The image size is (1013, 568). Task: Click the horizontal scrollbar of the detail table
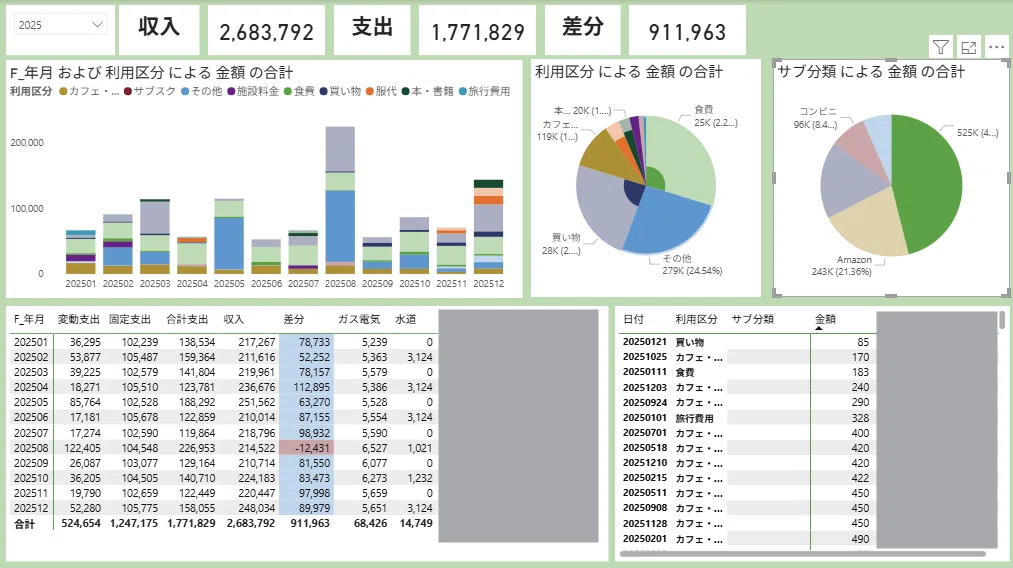(803, 554)
